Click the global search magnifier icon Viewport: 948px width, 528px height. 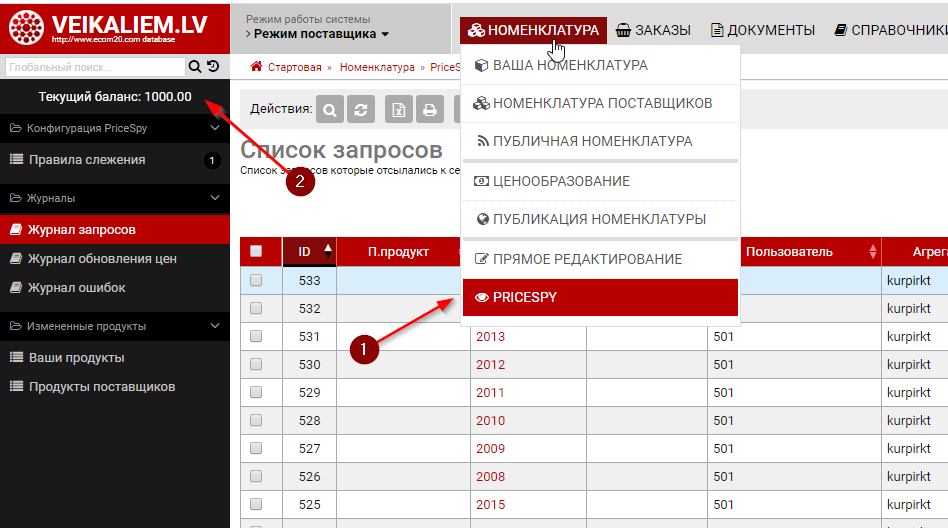[194, 67]
